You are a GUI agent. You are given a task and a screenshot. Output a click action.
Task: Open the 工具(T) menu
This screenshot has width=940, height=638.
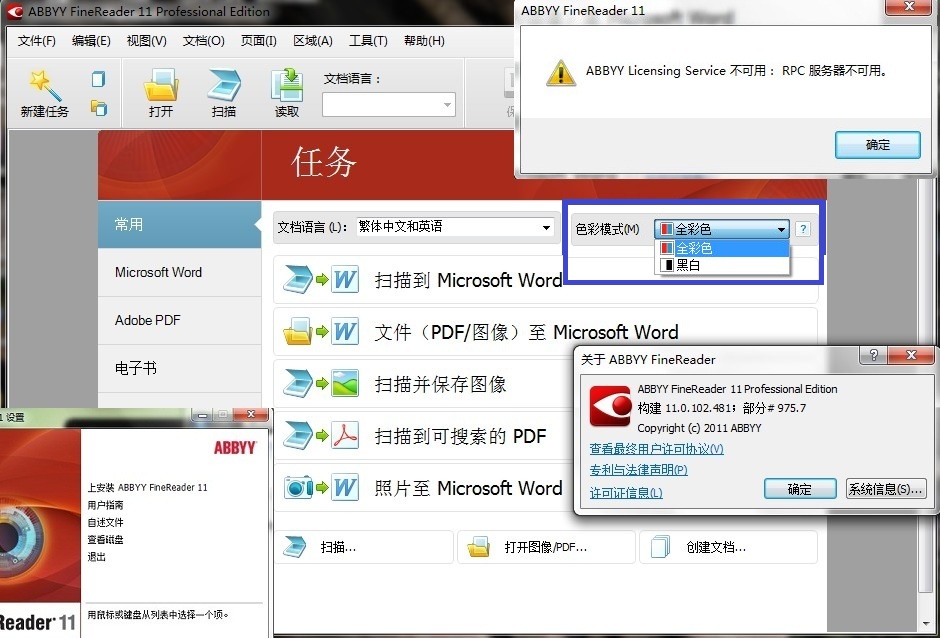point(368,41)
